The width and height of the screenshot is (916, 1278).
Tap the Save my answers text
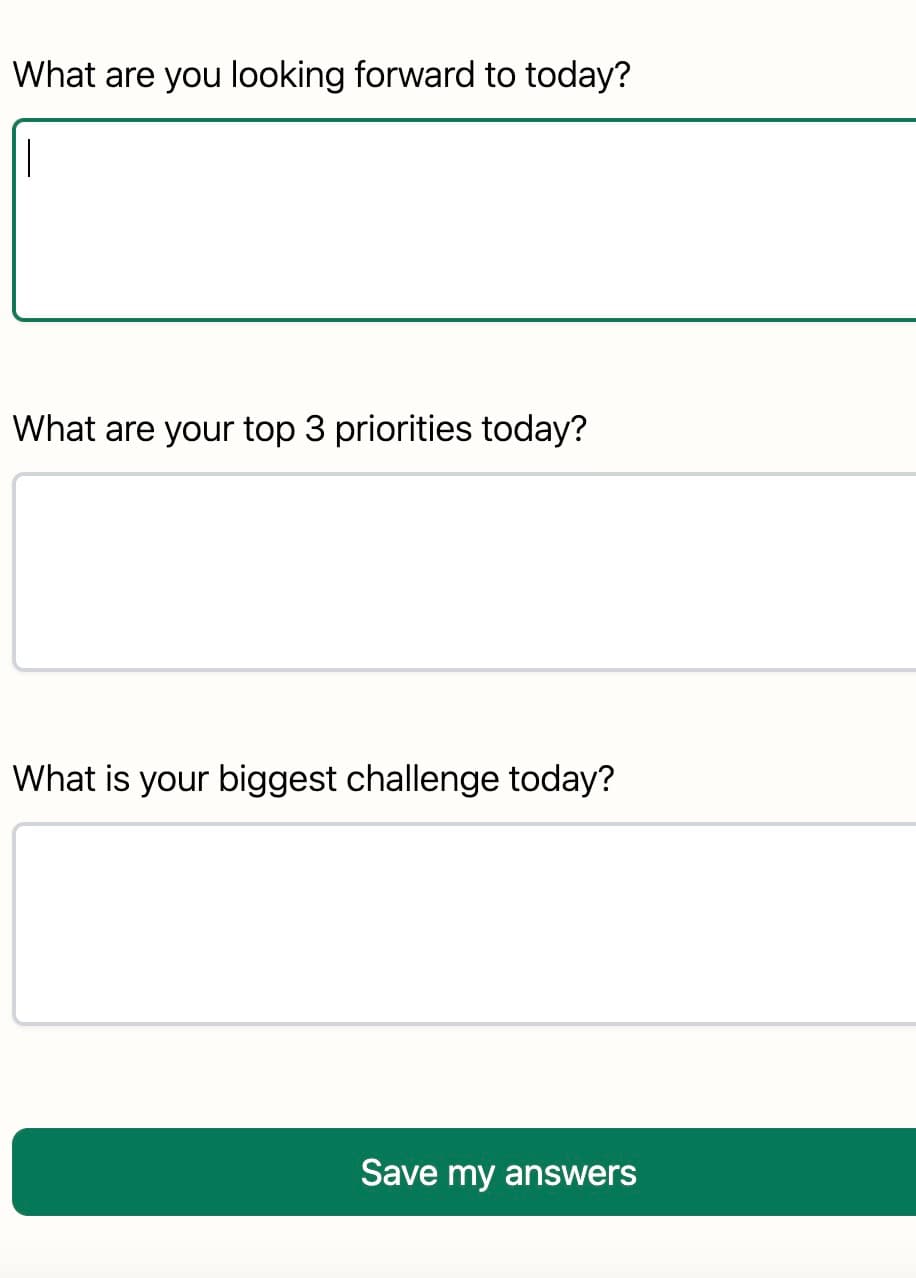[500, 1172]
